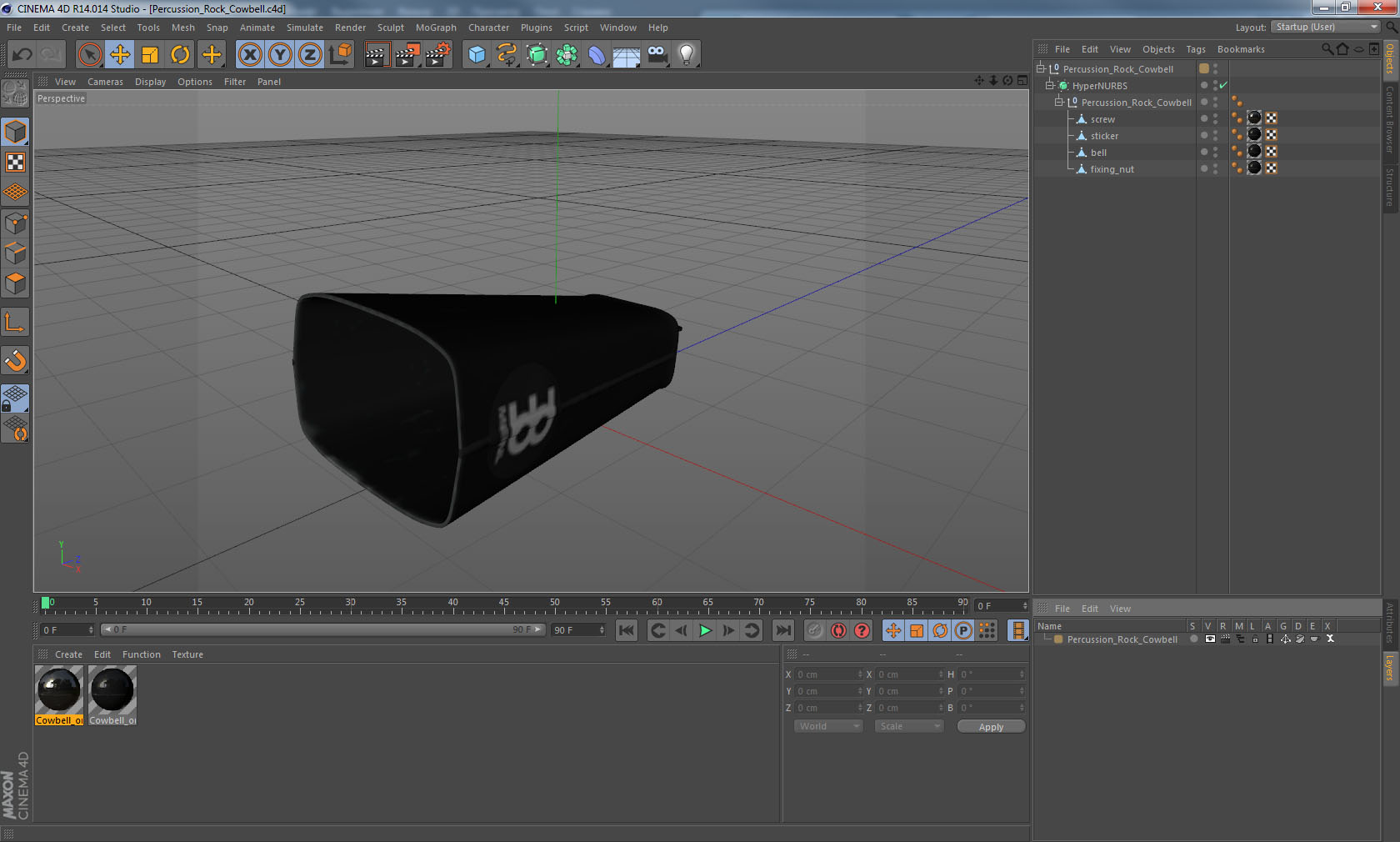Activate the Move tool
Screen dimensions: 1400x842
120,55
